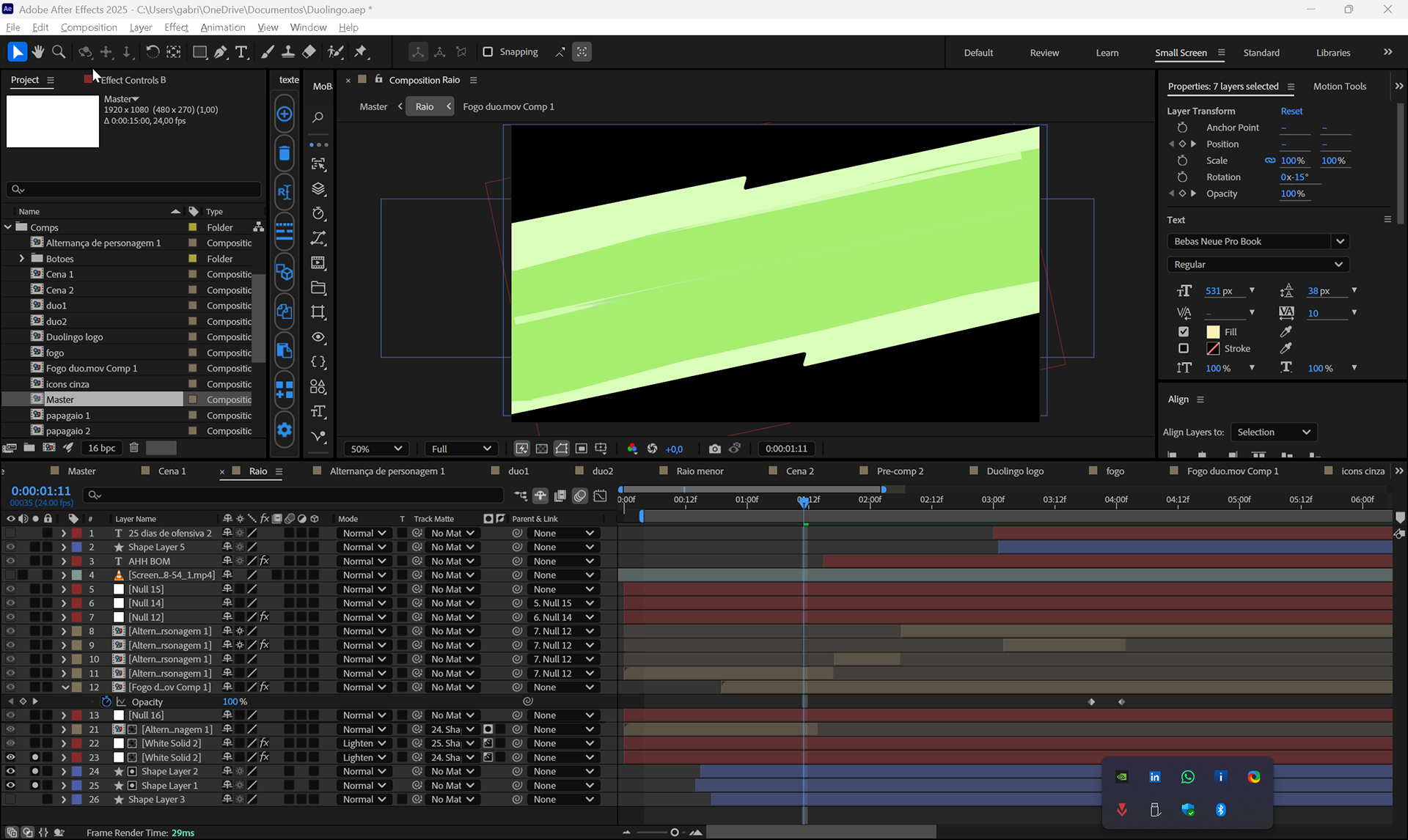The image size is (1408, 840).
Task: Hide Shape Layer 2 with eye toggle
Action: tap(10, 771)
